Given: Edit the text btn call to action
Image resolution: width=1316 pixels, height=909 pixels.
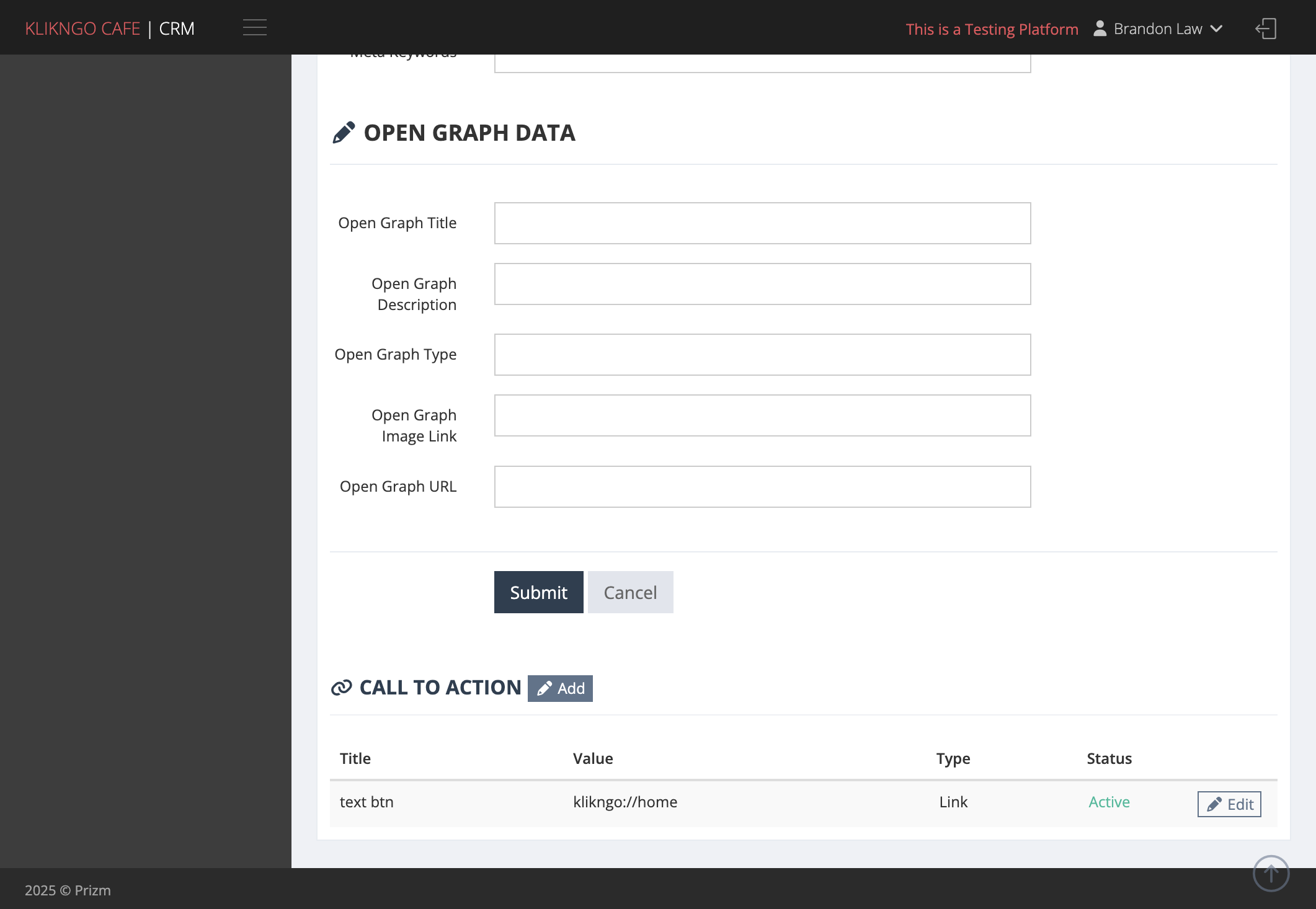Looking at the screenshot, I should point(1229,804).
